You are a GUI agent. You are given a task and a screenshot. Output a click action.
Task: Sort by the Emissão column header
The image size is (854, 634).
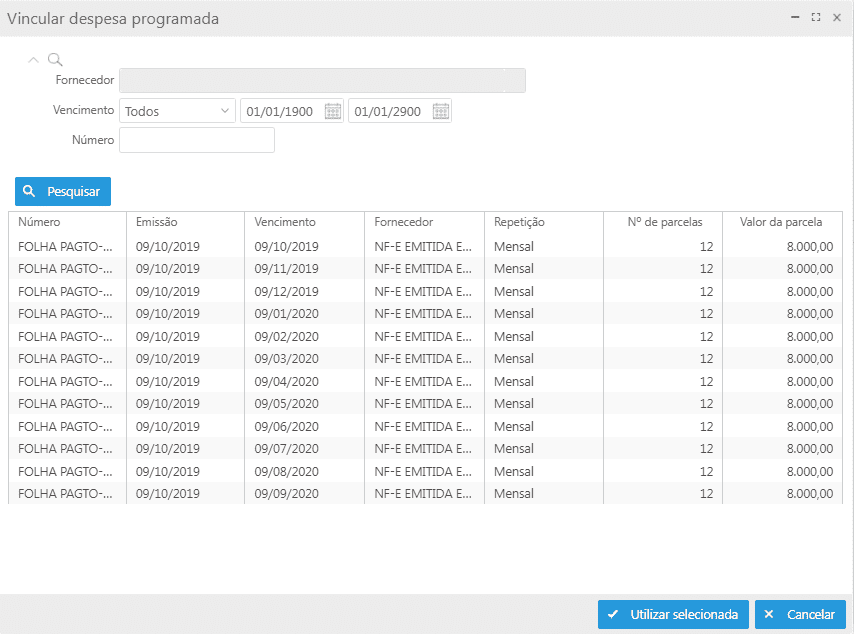157,222
